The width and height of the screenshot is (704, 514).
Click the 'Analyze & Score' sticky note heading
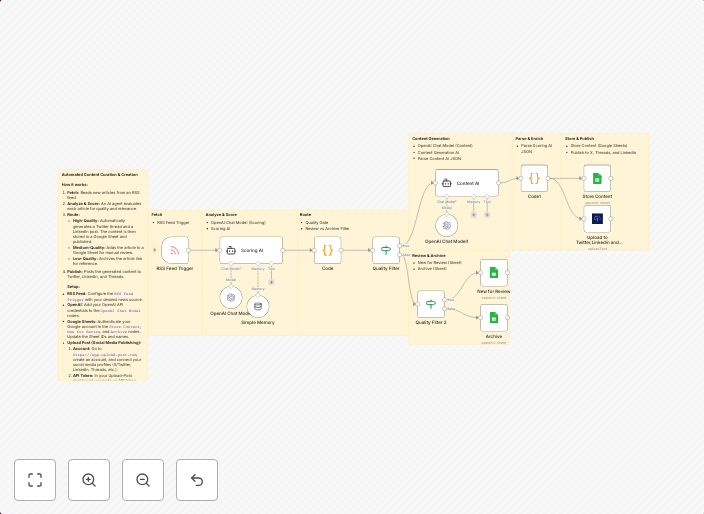(x=221, y=215)
